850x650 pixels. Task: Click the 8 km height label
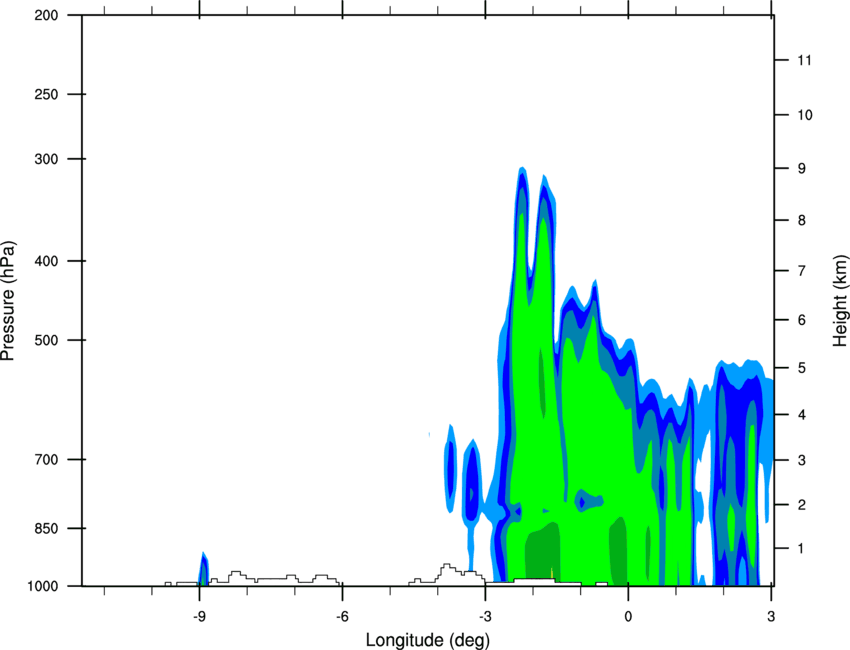[x=802, y=220]
